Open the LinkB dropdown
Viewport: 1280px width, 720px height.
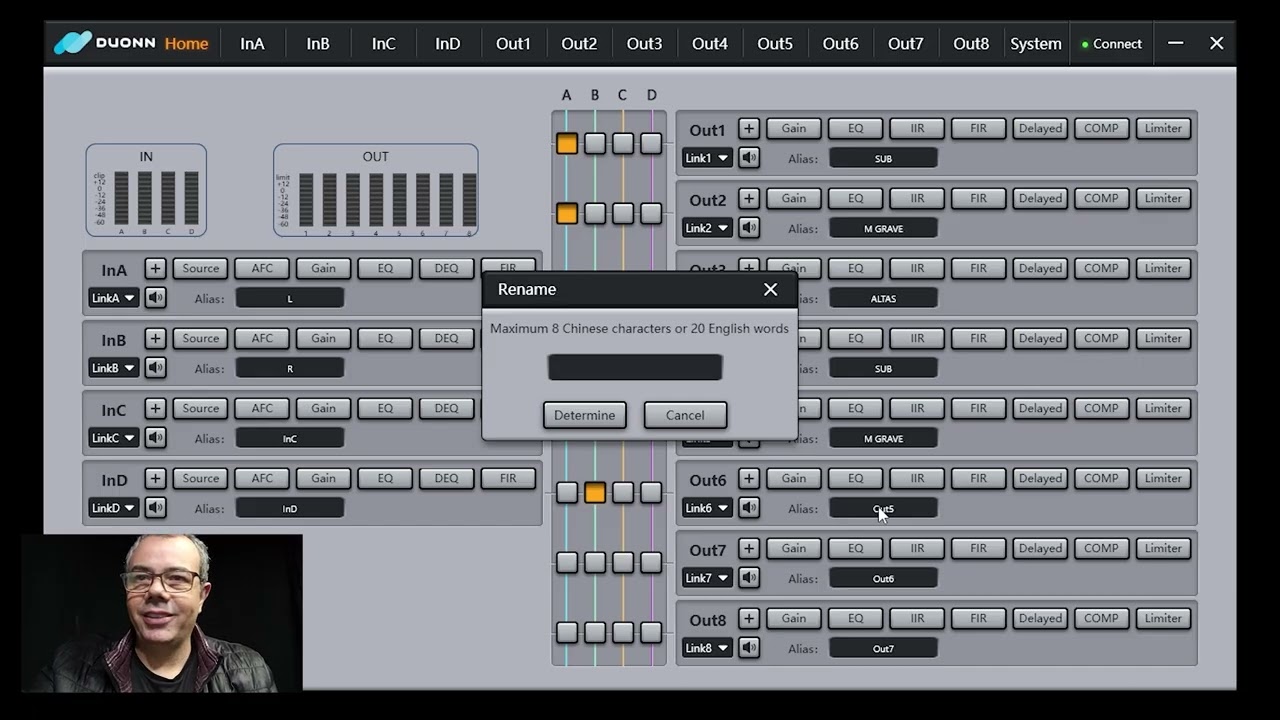pos(113,368)
